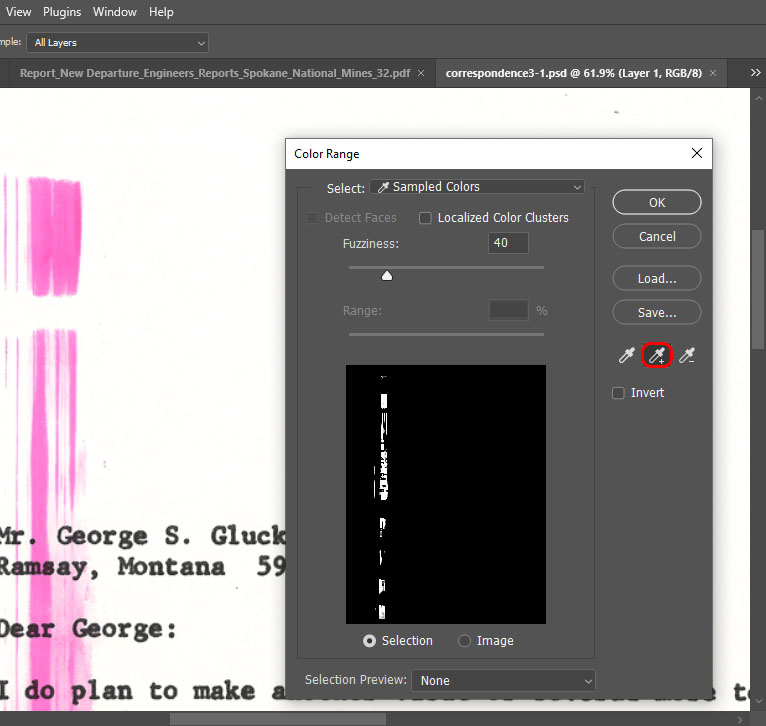Viewport: 766px width, 726px height.
Task: Switch to the Report_New Departure PDF tab
Action: (x=214, y=73)
